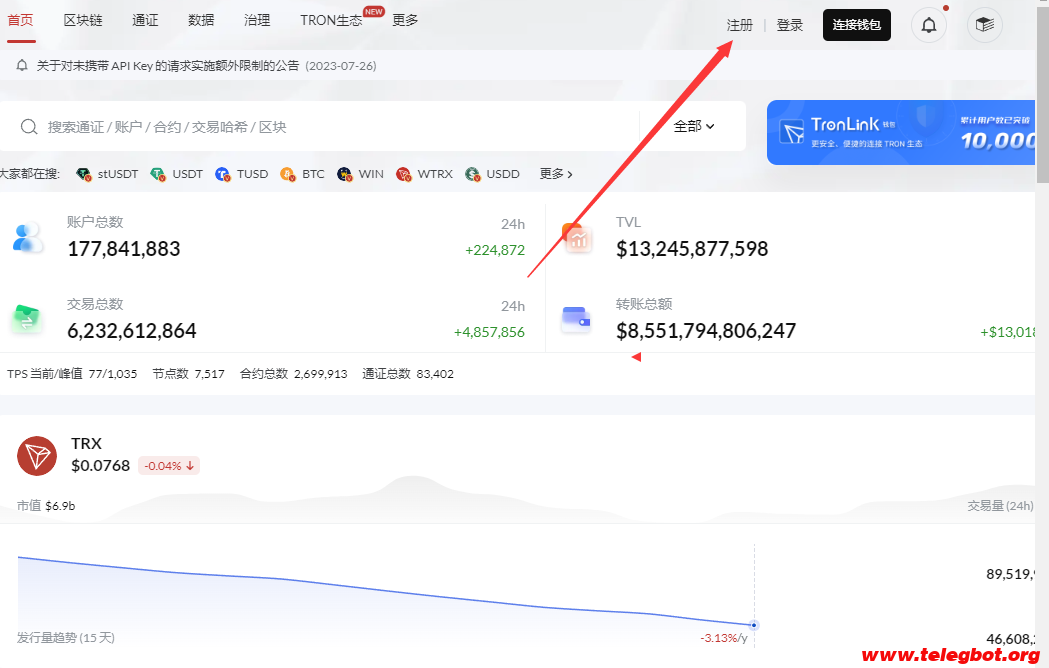Screen dimensions: 1049x668
Task: Click the 24h change +4,857,856
Action: pyautogui.click(x=489, y=332)
